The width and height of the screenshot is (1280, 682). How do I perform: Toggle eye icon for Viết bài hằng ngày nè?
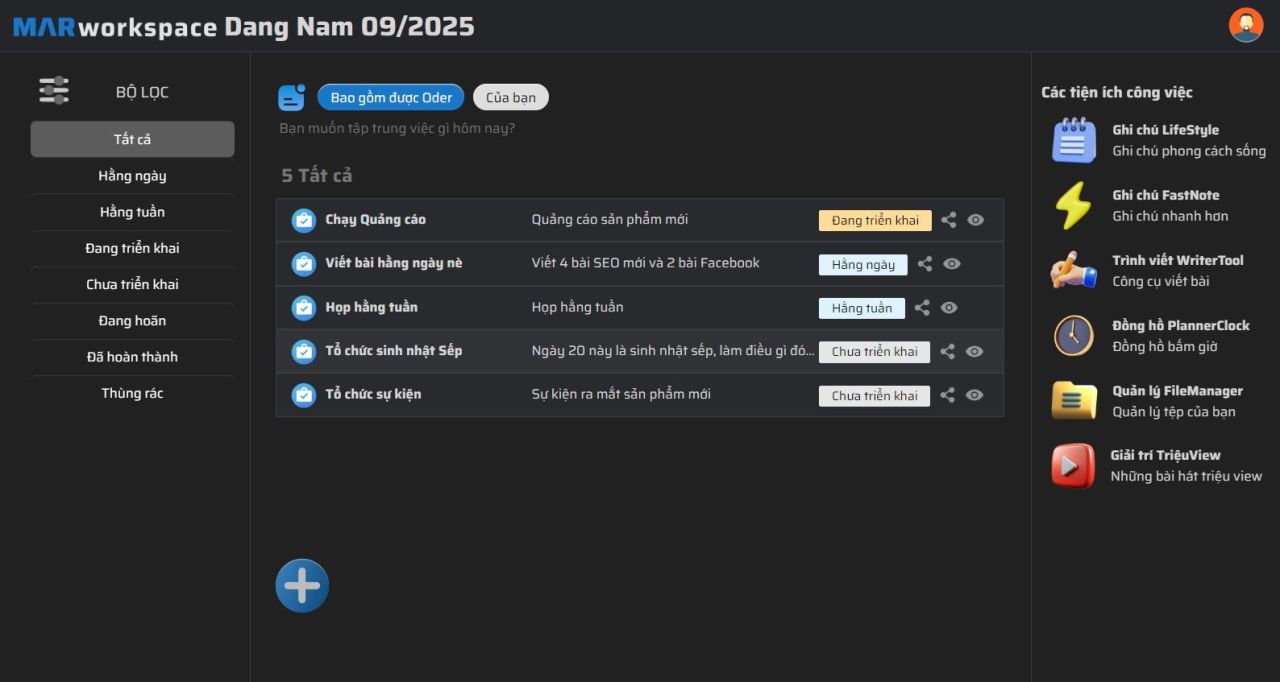pyautogui.click(x=952, y=264)
